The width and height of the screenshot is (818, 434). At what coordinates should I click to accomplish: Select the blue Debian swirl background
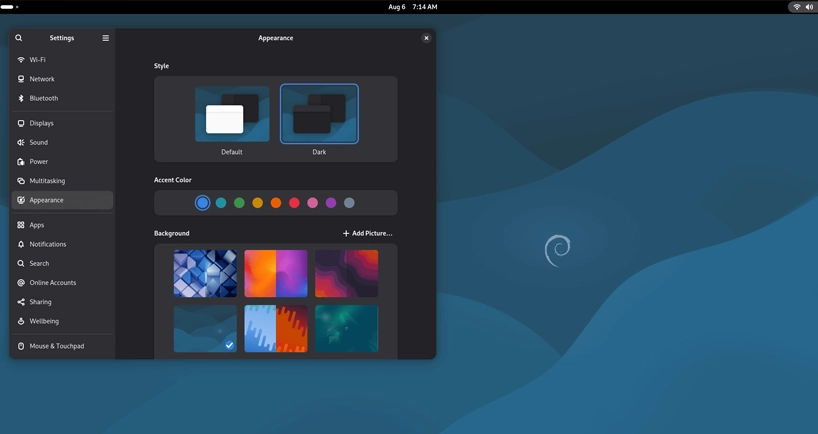(205, 329)
